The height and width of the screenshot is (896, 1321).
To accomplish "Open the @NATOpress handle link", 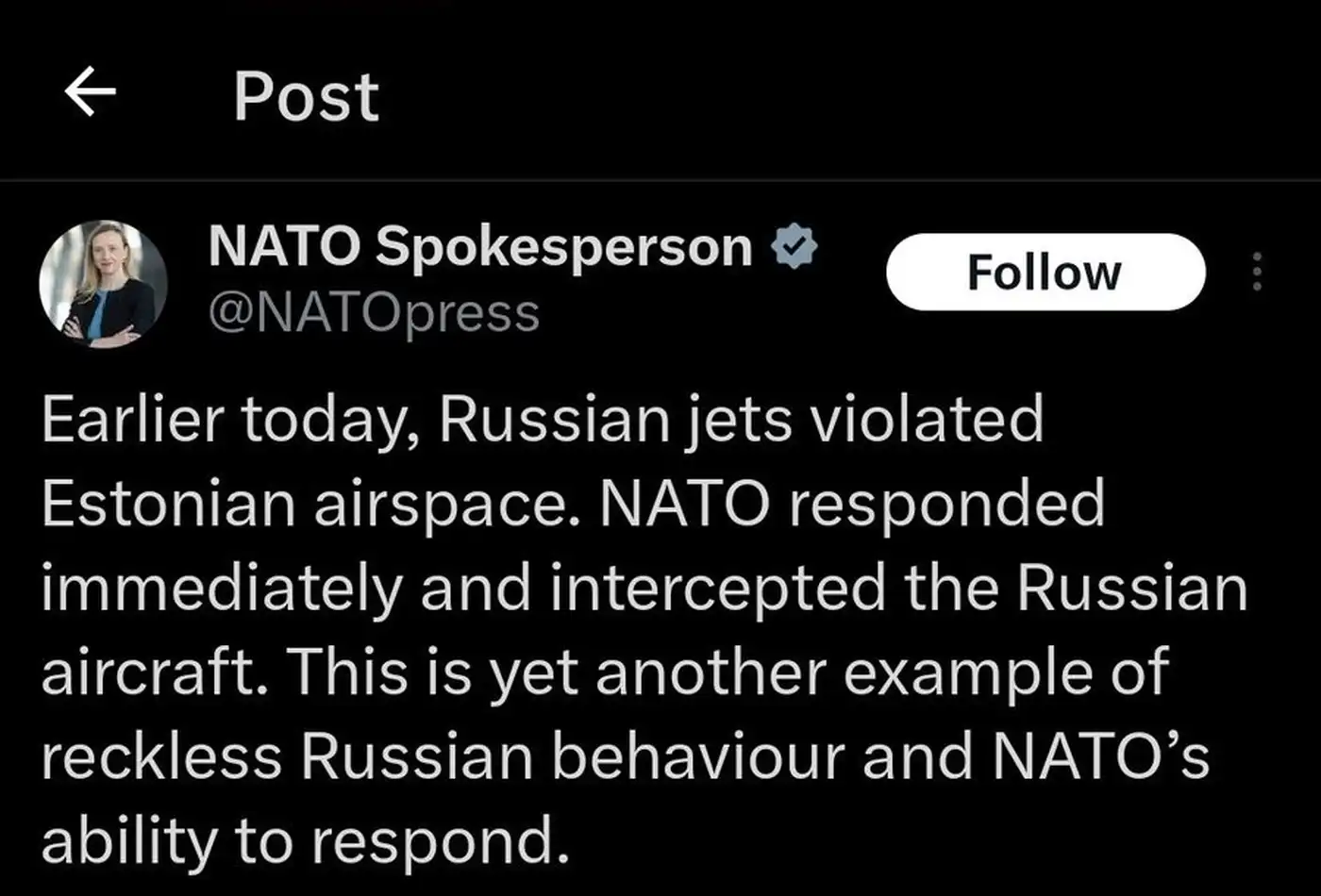I will pos(374,313).
